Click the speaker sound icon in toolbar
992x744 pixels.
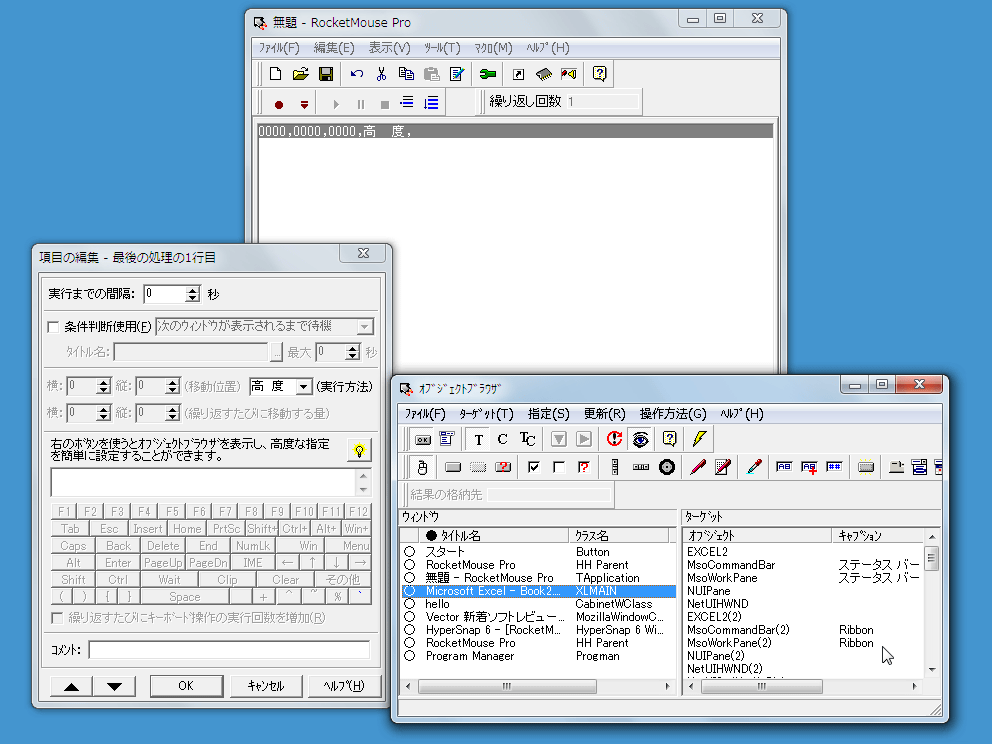pyautogui.click(x=569, y=74)
